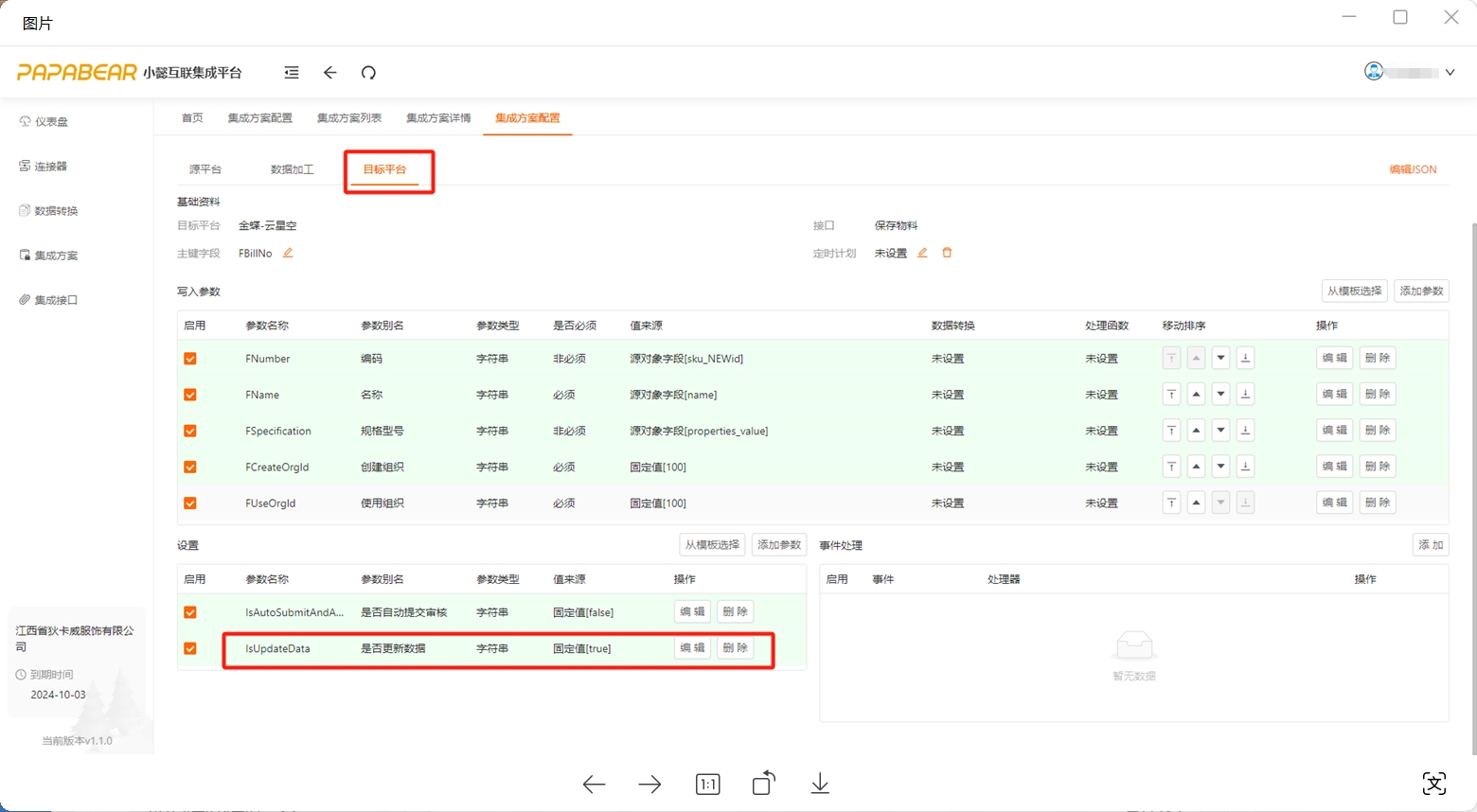Delete the scheduled plan trash icon
This screenshot has width=1477, height=812.
click(946, 253)
